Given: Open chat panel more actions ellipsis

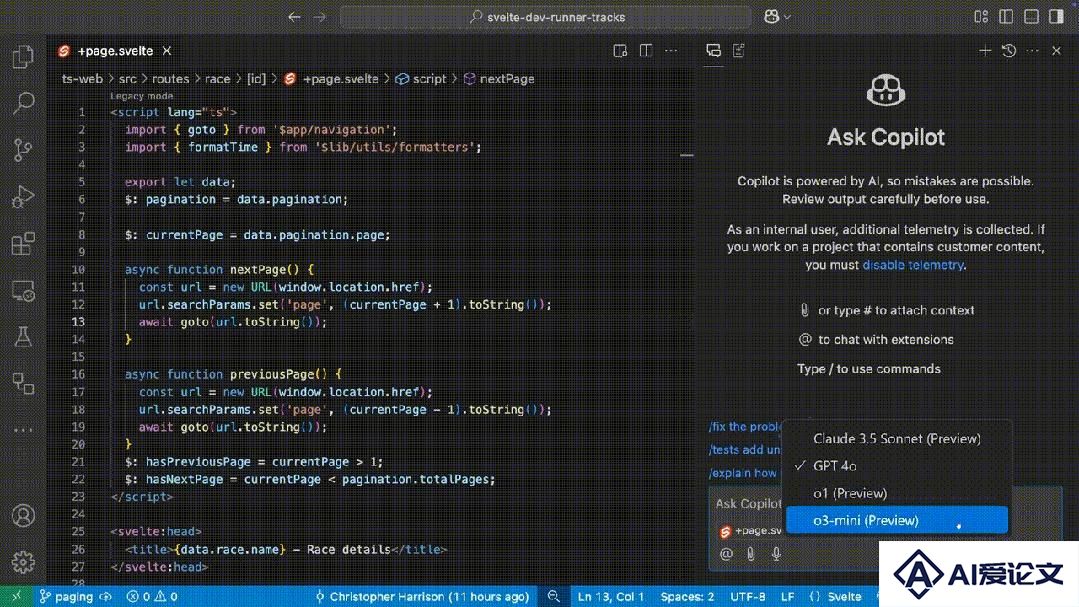Looking at the screenshot, I should point(1032,51).
